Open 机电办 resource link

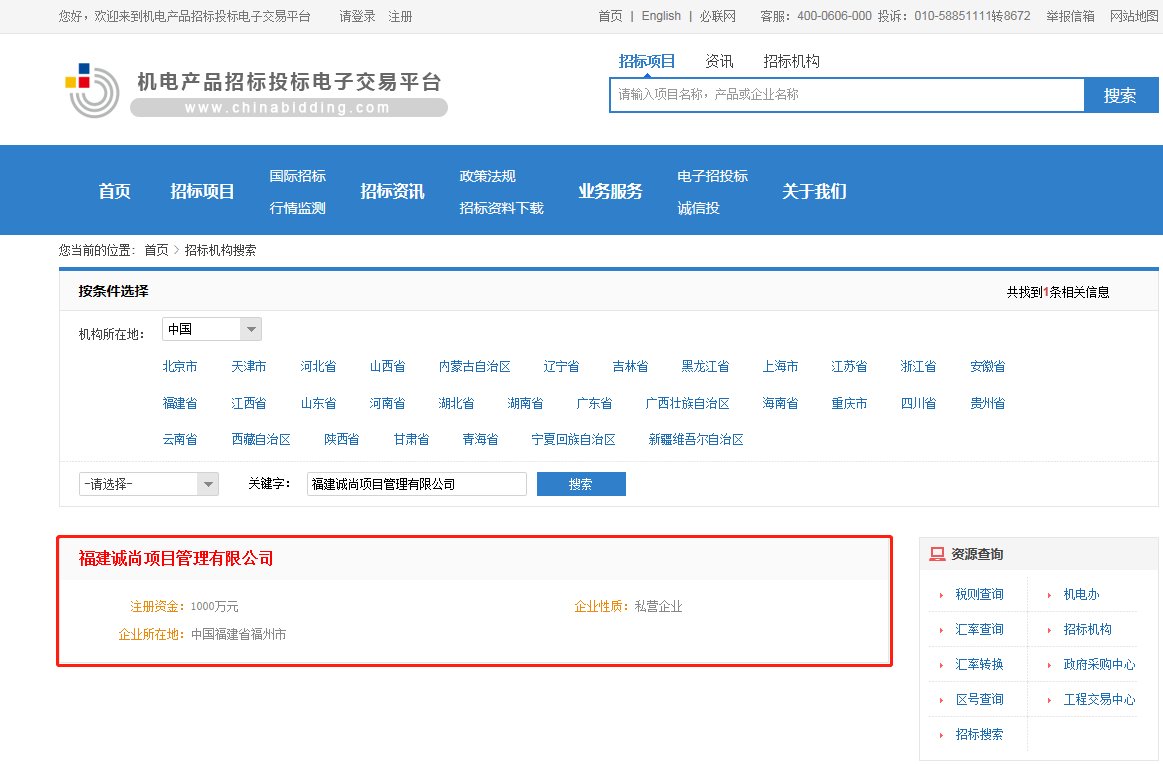click(1081, 594)
